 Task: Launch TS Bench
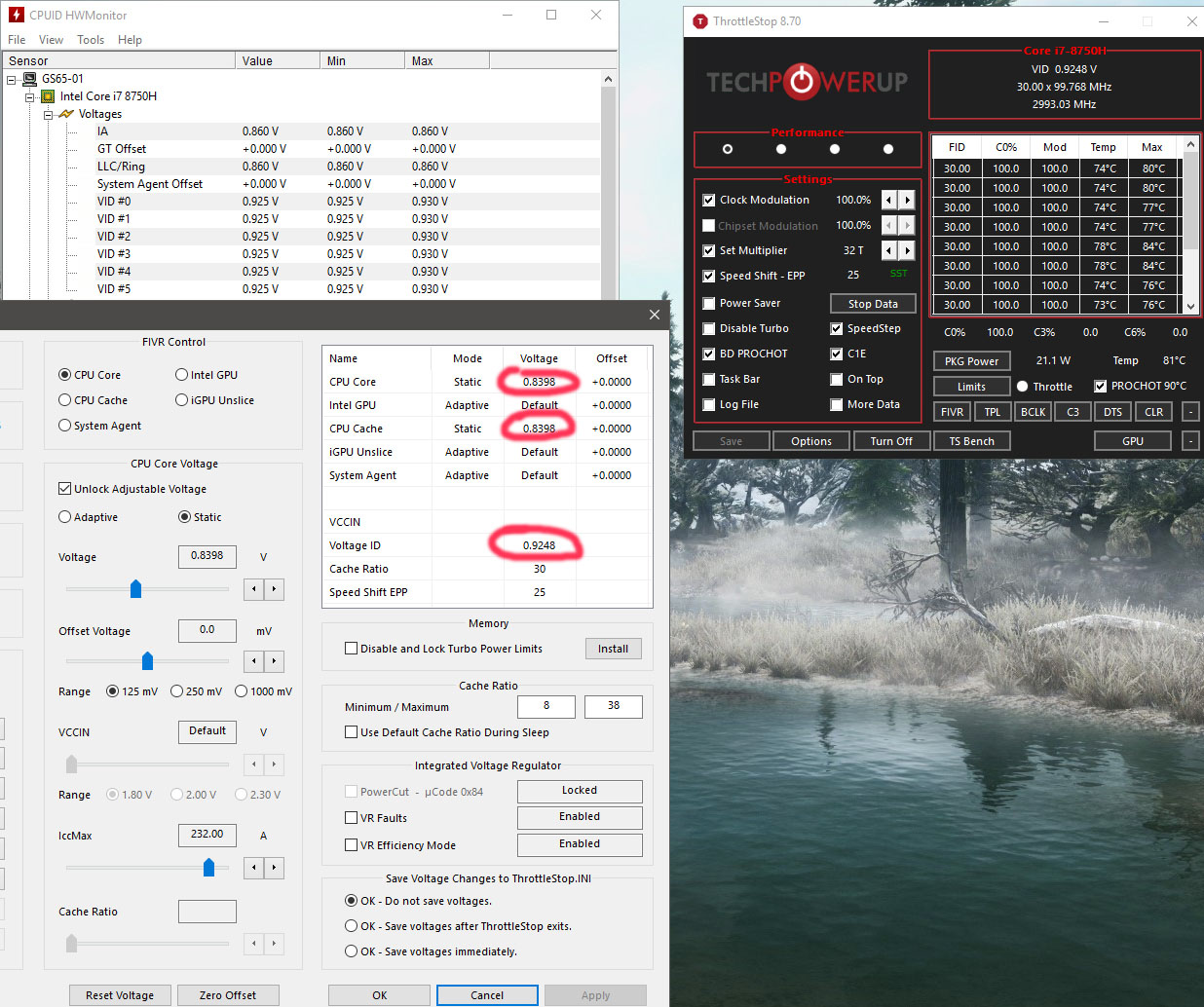pos(972,441)
